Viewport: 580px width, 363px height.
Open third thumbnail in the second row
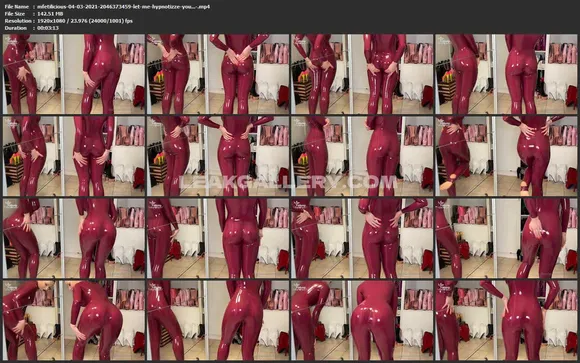point(362,156)
